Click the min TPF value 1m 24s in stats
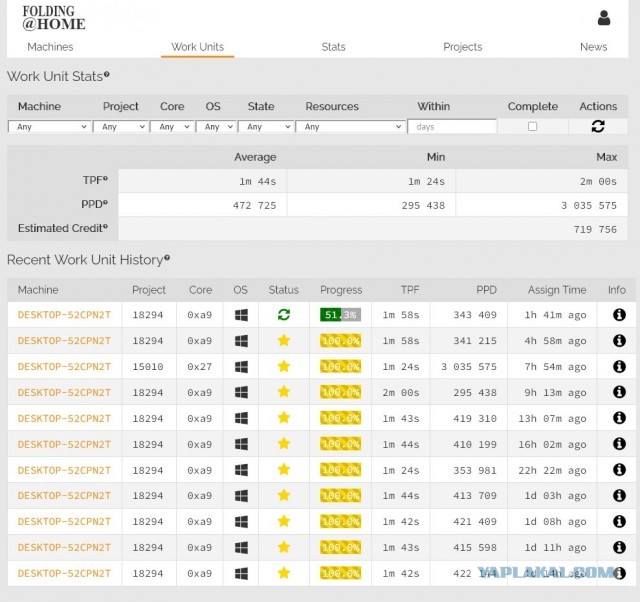Image resolution: width=640 pixels, height=602 pixels. click(x=426, y=182)
